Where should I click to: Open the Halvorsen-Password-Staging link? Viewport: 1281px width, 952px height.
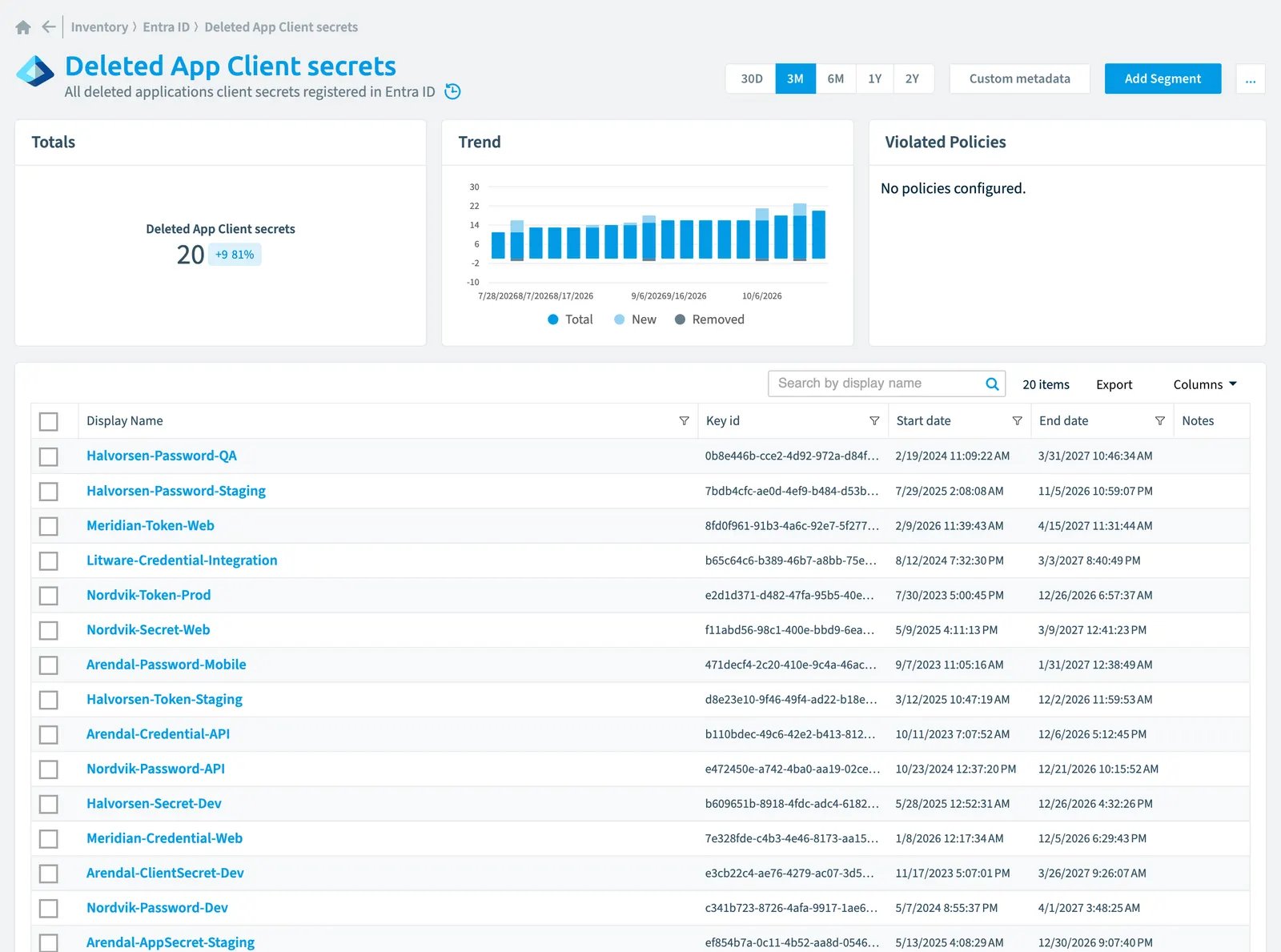click(x=176, y=491)
